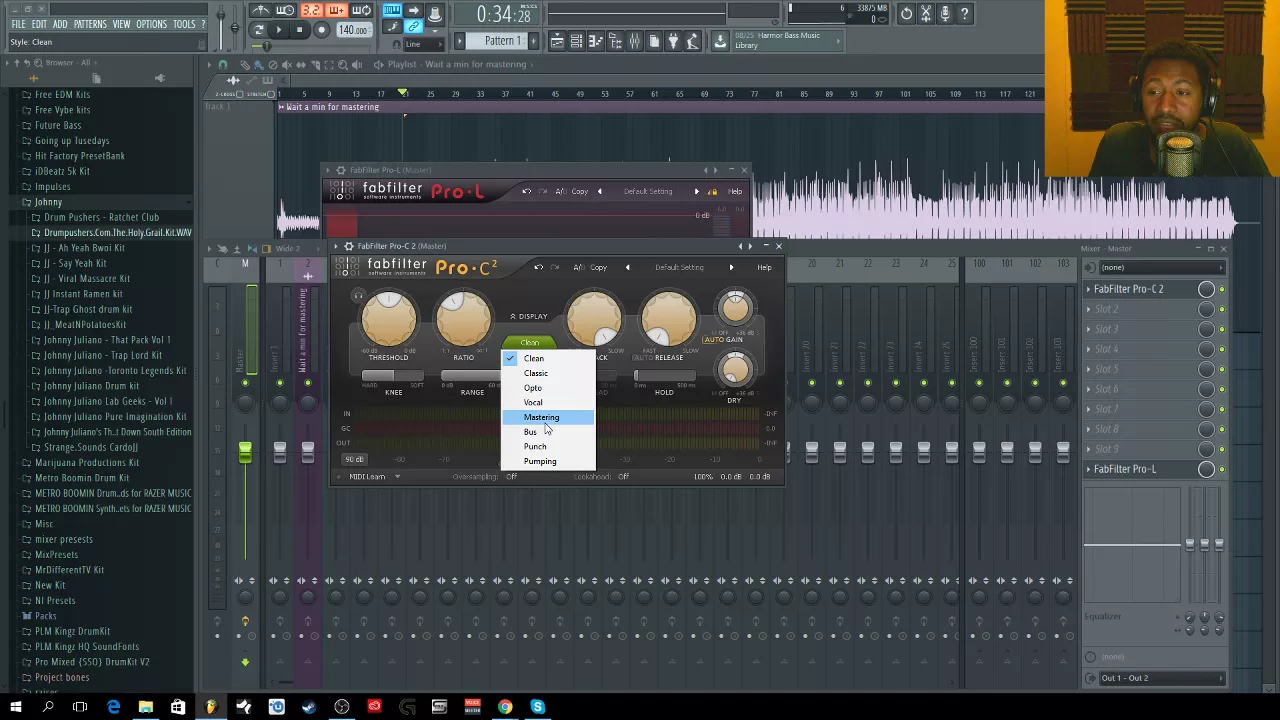This screenshot has height=720, width=1280.
Task: Open Pro-L plugin options gear icon
Action: coord(341,170)
